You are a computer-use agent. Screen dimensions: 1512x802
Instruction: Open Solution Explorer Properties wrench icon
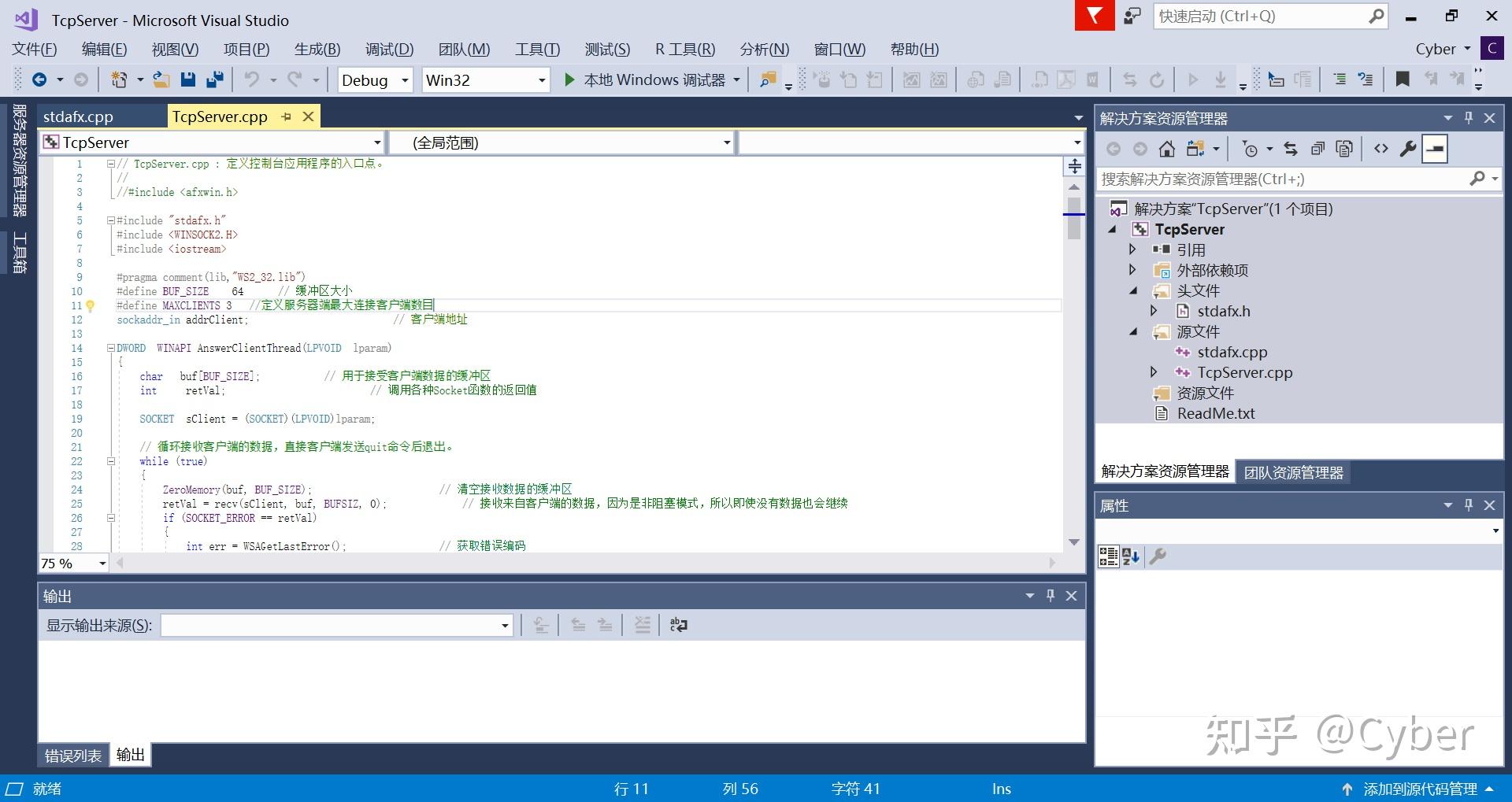(1408, 148)
